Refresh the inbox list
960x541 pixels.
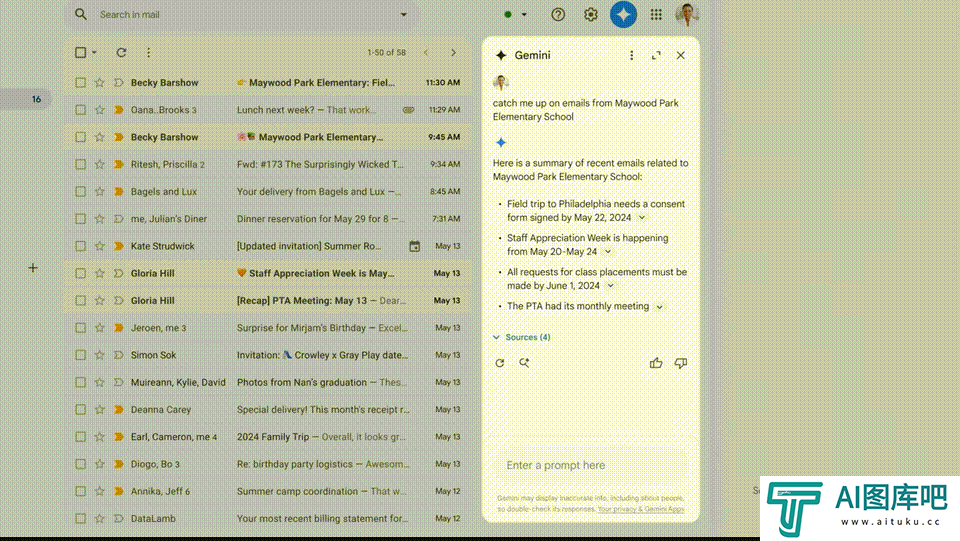pos(121,53)
